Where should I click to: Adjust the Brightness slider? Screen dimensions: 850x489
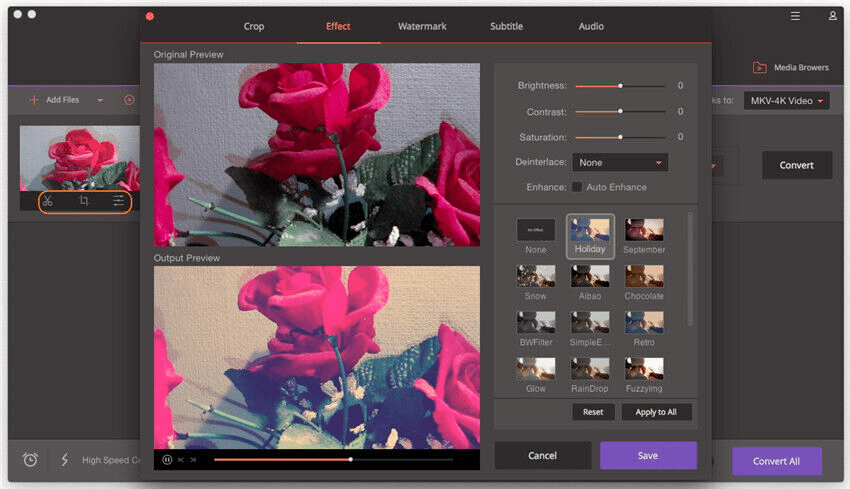pos(620,86)
